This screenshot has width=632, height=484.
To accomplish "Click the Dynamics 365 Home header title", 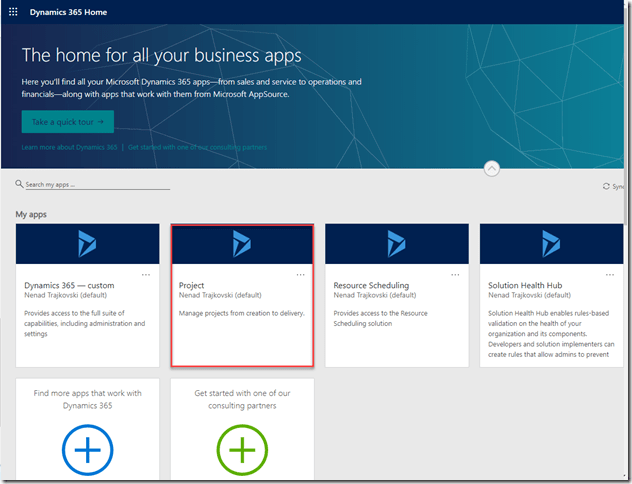I will pos(68,12).
